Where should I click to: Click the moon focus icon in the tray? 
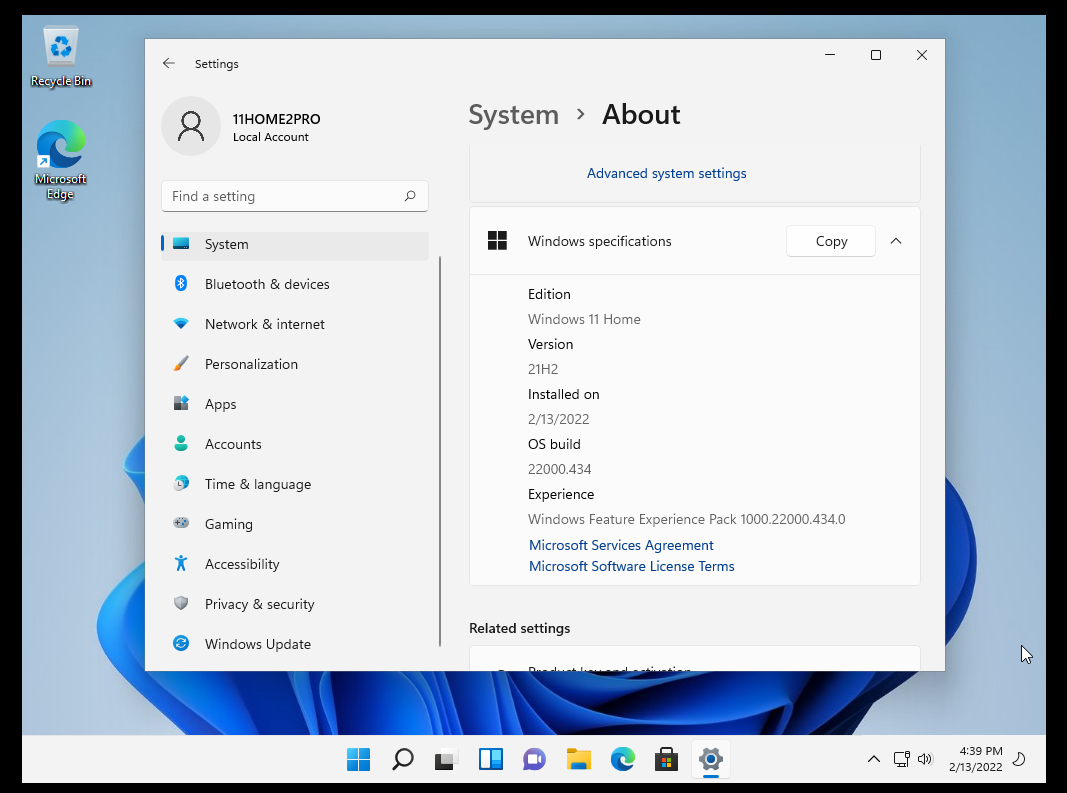tap(1019, 759)
